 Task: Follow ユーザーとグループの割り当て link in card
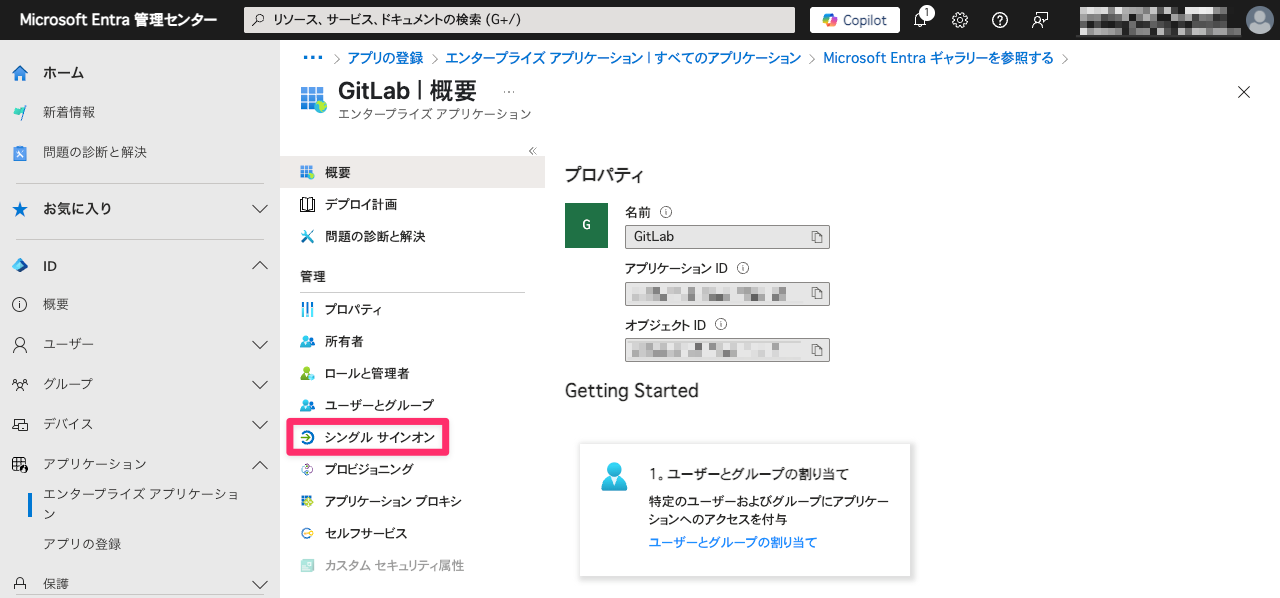click(x=733, y=542)
